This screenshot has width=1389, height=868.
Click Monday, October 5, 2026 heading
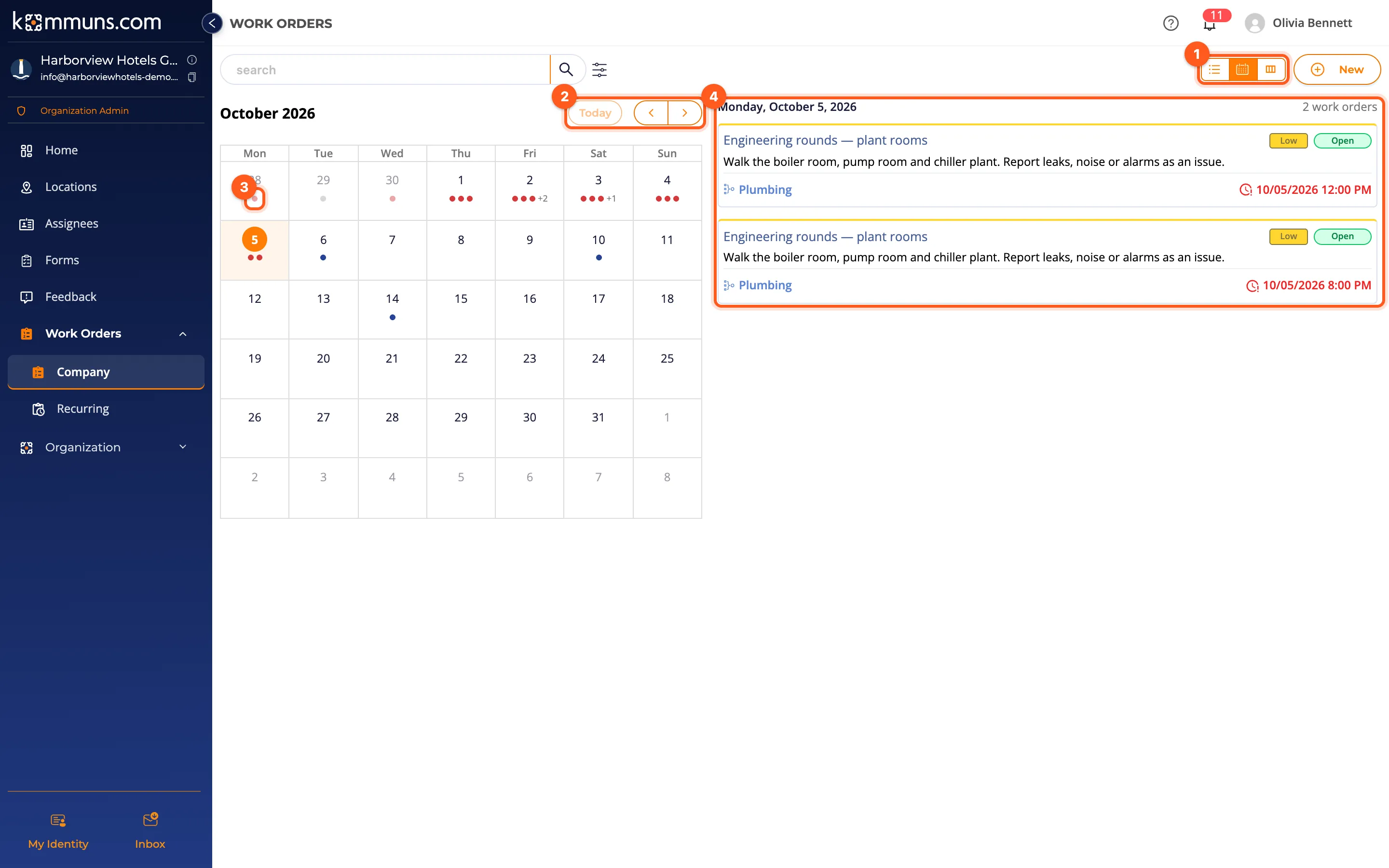(787, 107)
